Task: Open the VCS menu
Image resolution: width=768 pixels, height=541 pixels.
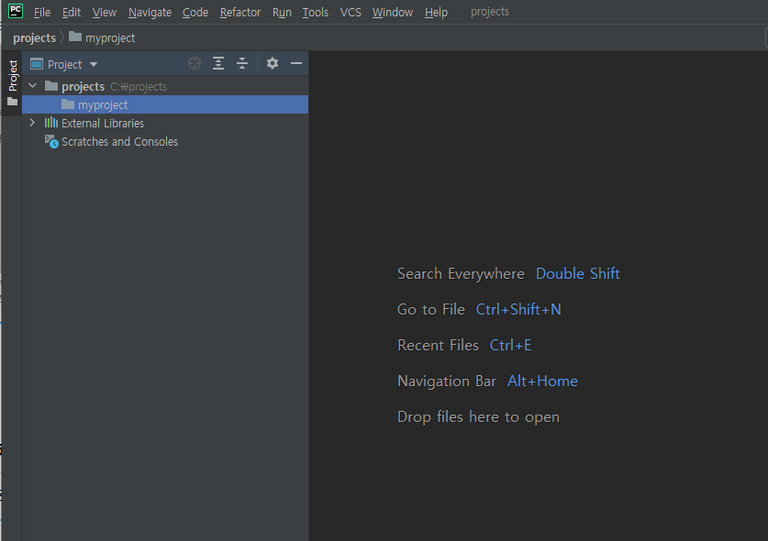Action: coord(351,12)
